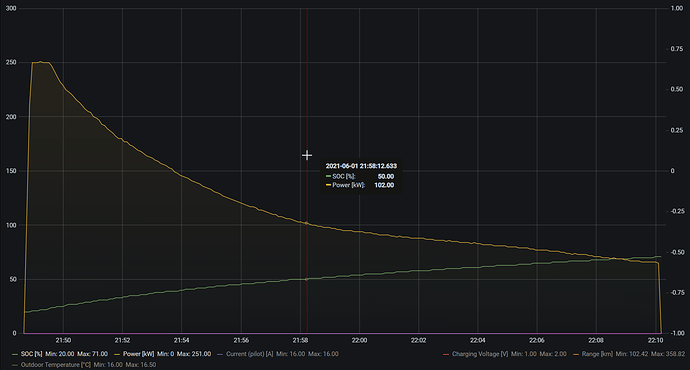Open color picker for Power yellow swatch
This screenshot has width=690, height=370.
point(117,354)
